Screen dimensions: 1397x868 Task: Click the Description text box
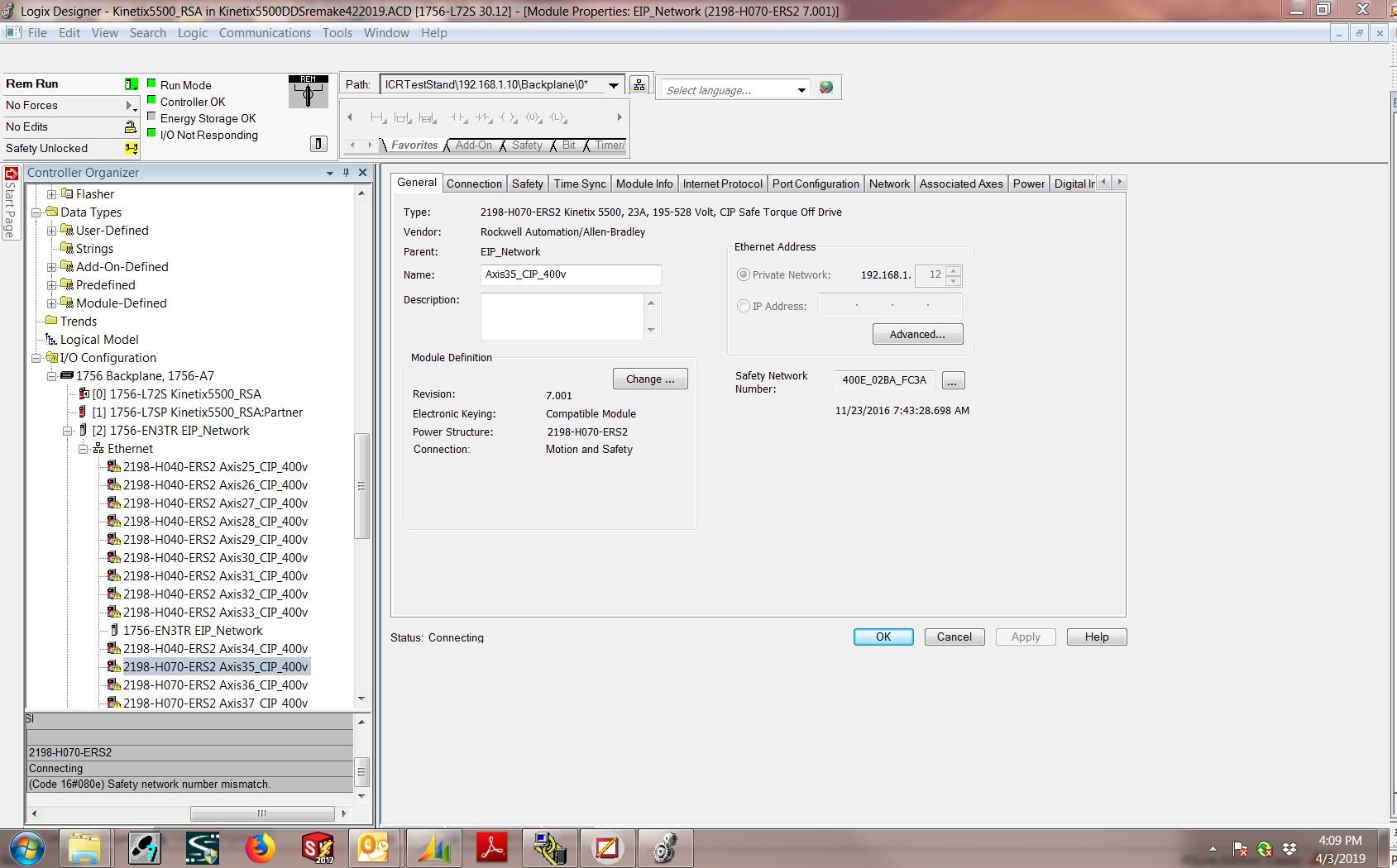click(562, 316)
